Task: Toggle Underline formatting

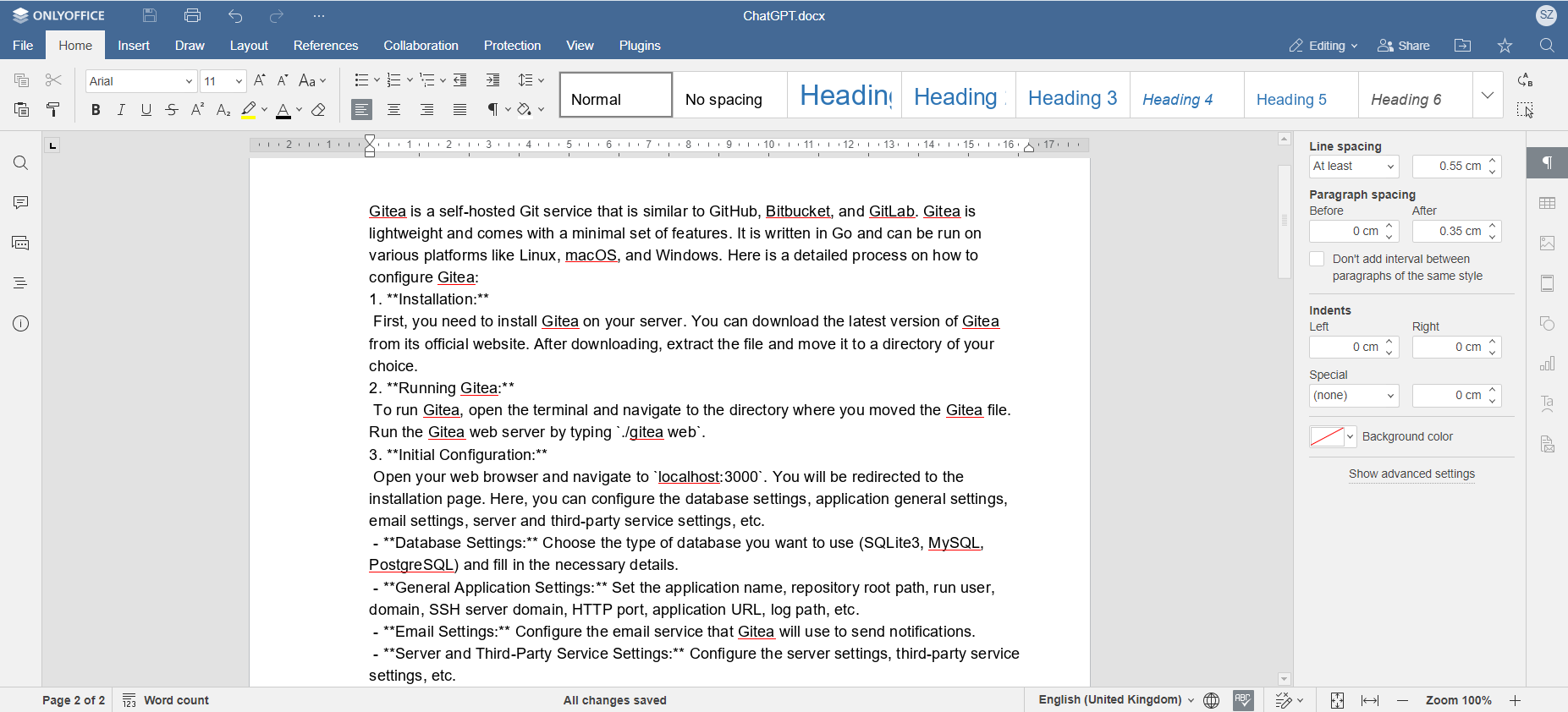Action: 146,110
